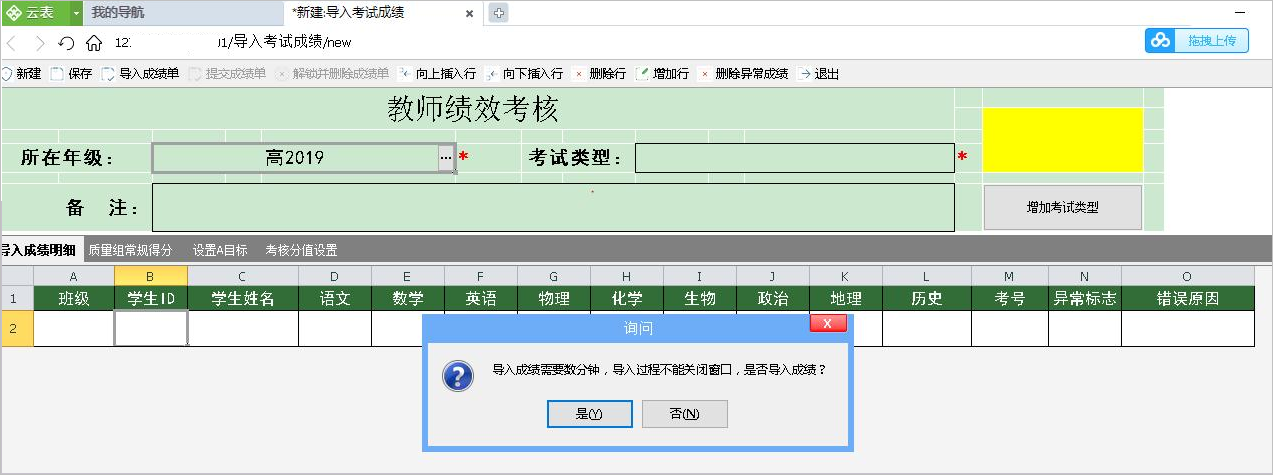
Task: Click the 云表 logo button
Action: pyautogui.click(x=35, y=13)
